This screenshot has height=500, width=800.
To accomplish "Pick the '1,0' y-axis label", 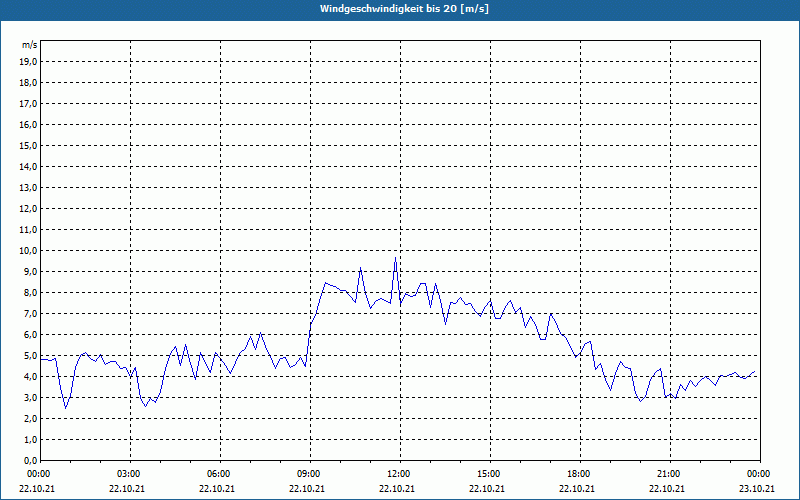I will (x=31, y=440).
